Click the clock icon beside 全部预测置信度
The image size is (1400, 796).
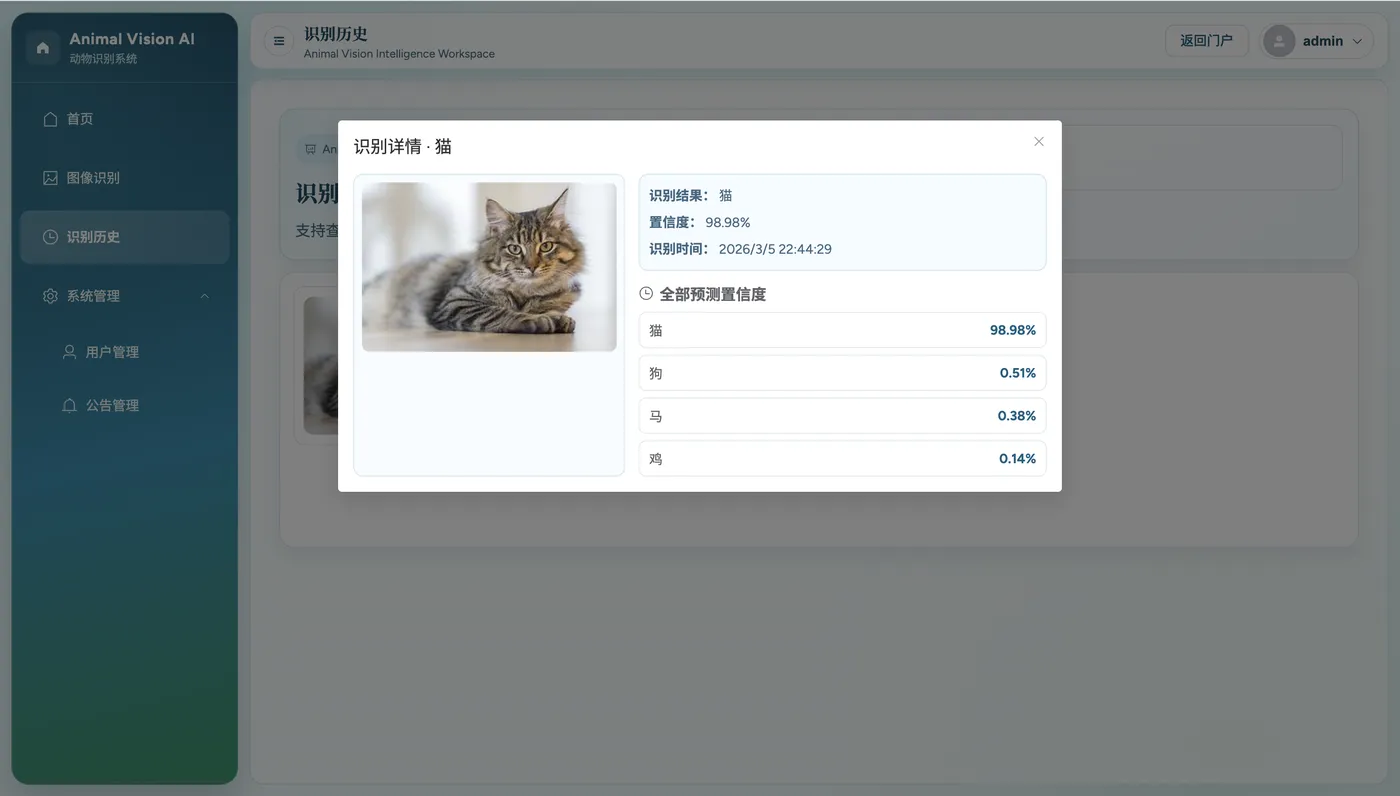[648, 293]
